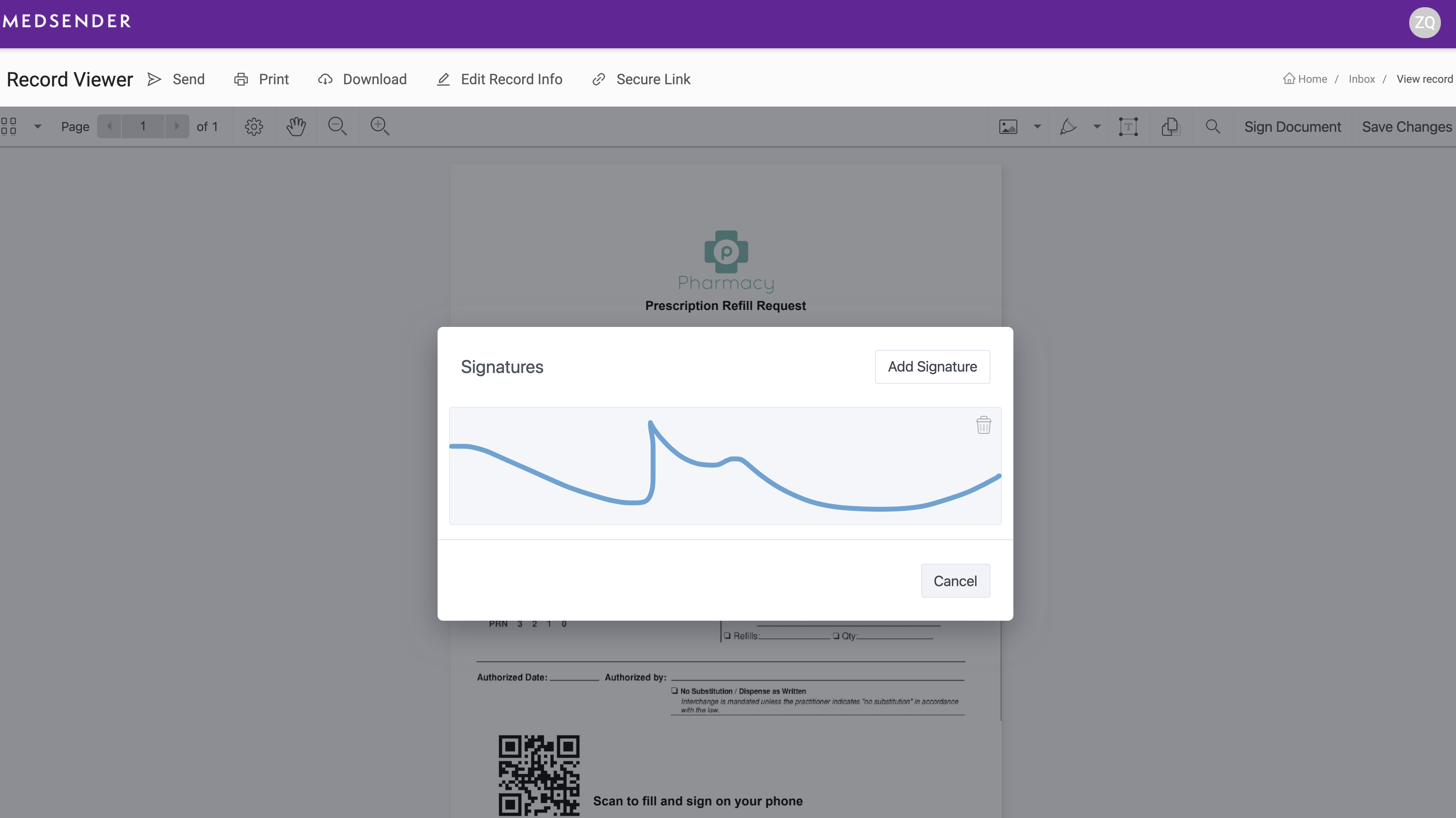Click the Print icon in toolbar
The image size is (1456, 818).
242,79
